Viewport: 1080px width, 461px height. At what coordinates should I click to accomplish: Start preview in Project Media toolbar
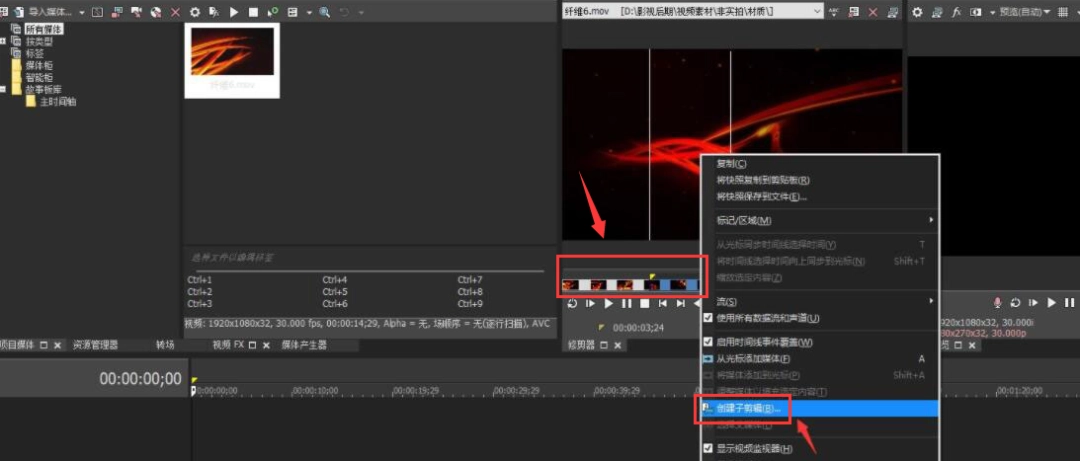click(234, 12)
